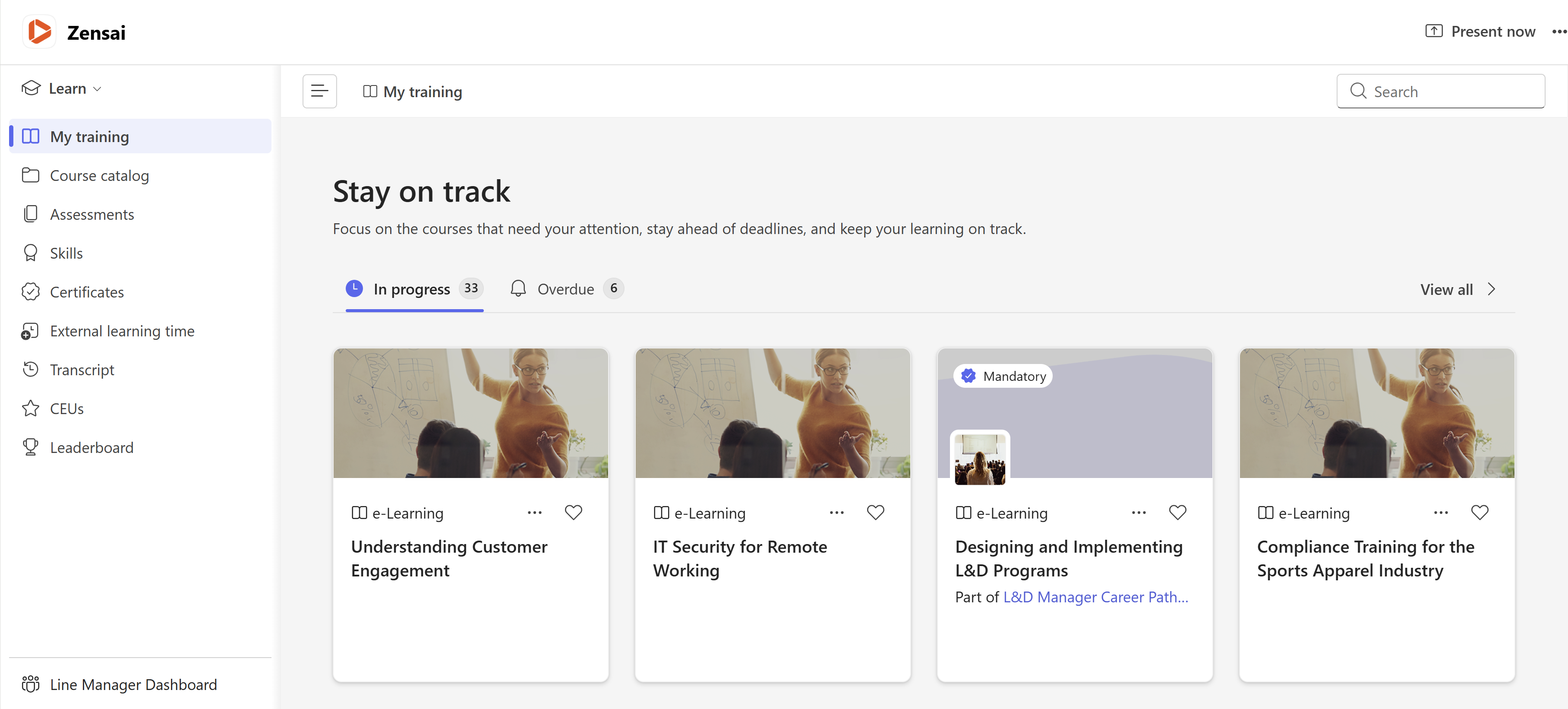
Task: Click the small audience thumbnail on L&D card
Action: tap(980, 459)
